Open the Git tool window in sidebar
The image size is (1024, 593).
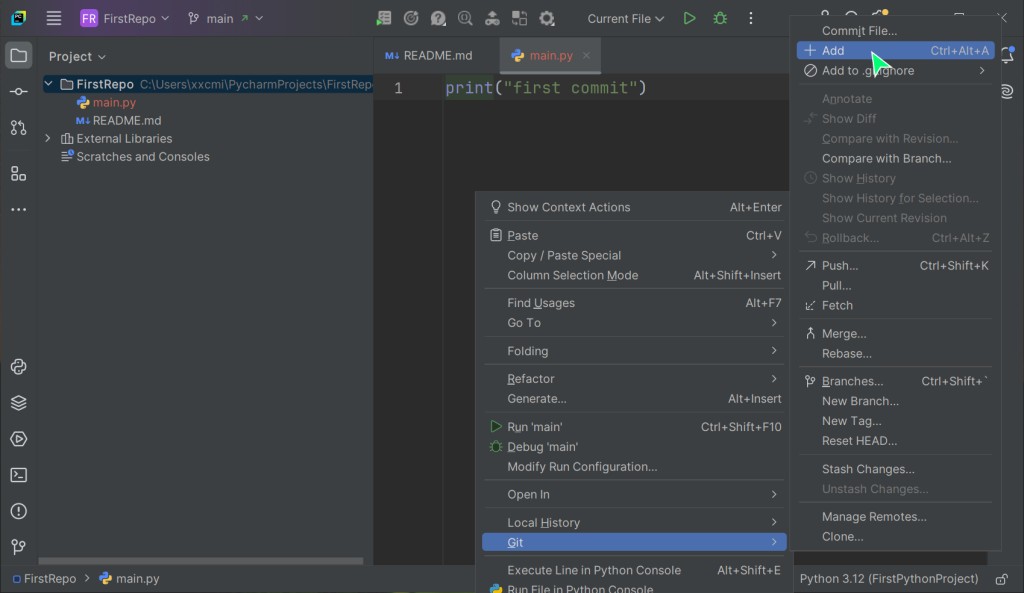point(18,547)
